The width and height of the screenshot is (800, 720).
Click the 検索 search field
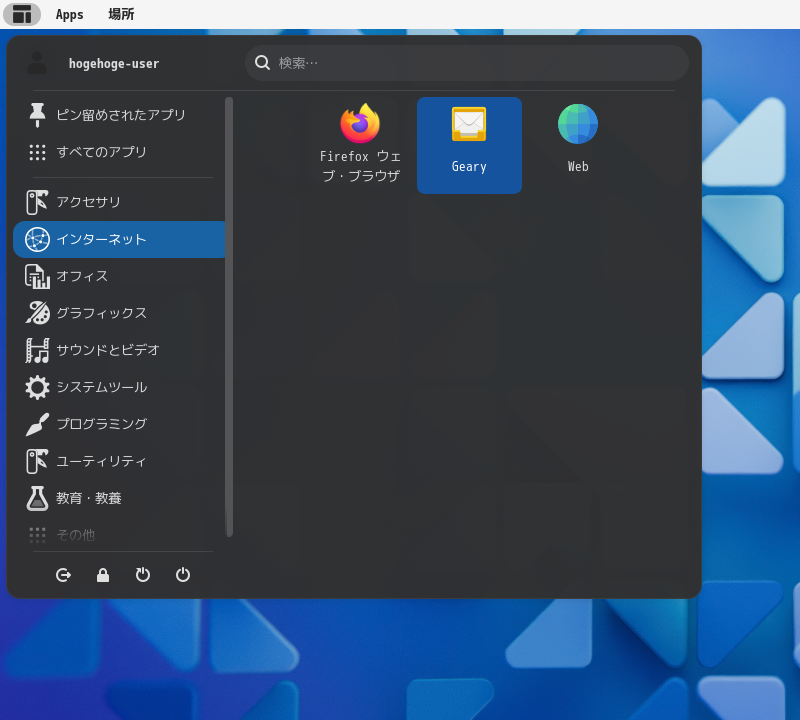pos(466,63)
